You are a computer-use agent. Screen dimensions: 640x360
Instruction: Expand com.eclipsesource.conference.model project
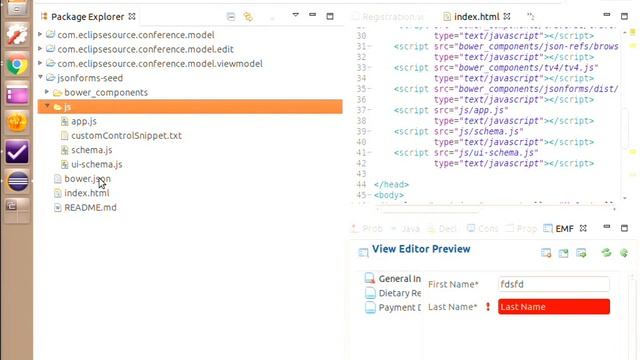pyautogui.click(x=40, y=34)
